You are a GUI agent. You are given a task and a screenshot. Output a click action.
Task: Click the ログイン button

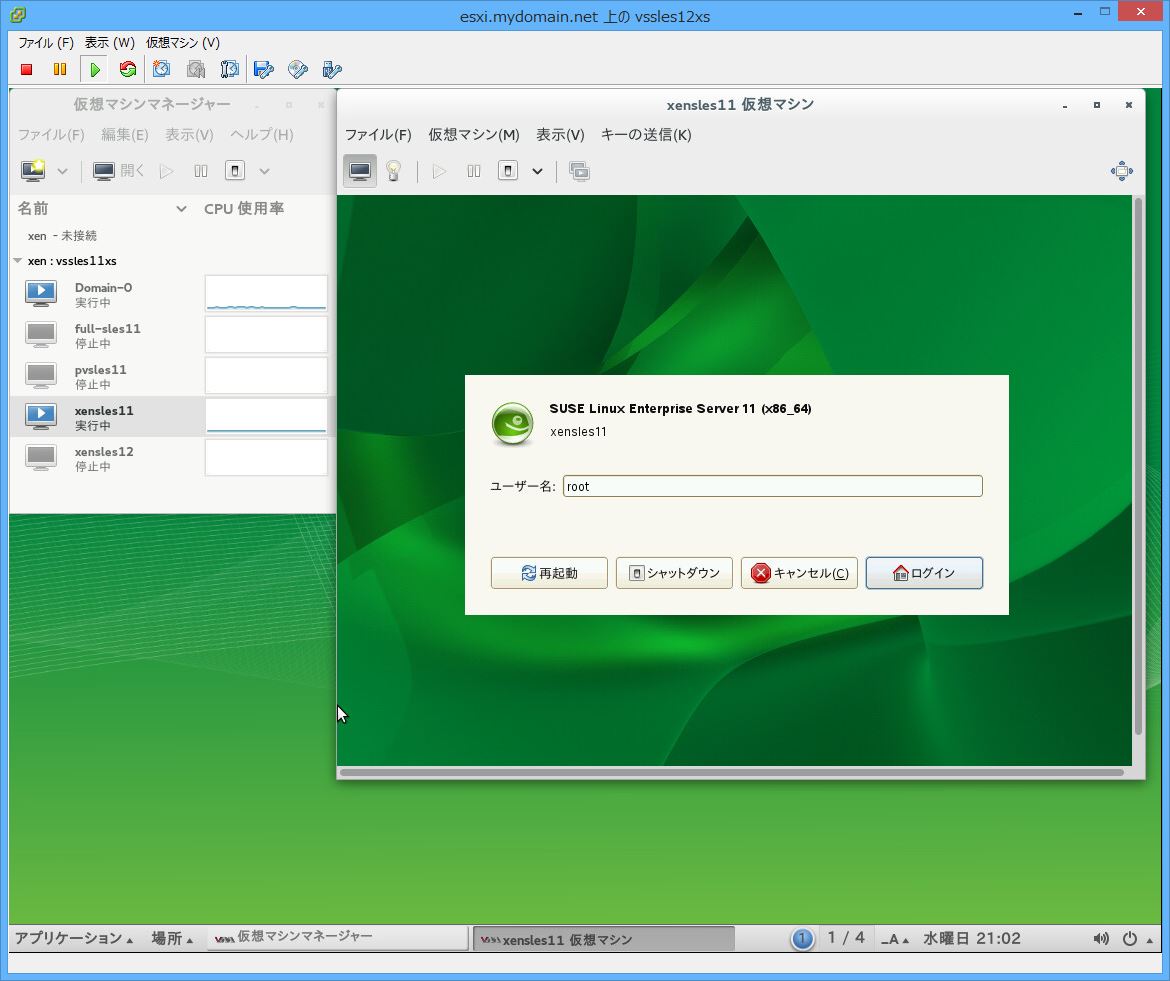coord(924,573)
